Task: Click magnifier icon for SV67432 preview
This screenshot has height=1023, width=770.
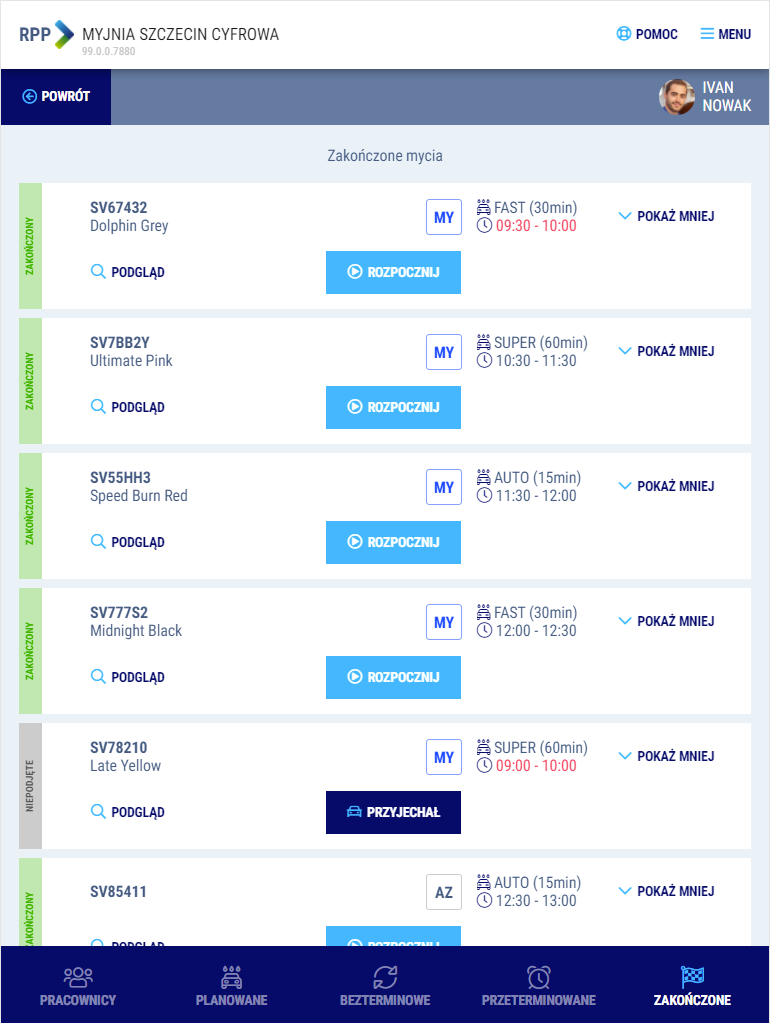Action: pyautogui.click(x=98, y=271)
